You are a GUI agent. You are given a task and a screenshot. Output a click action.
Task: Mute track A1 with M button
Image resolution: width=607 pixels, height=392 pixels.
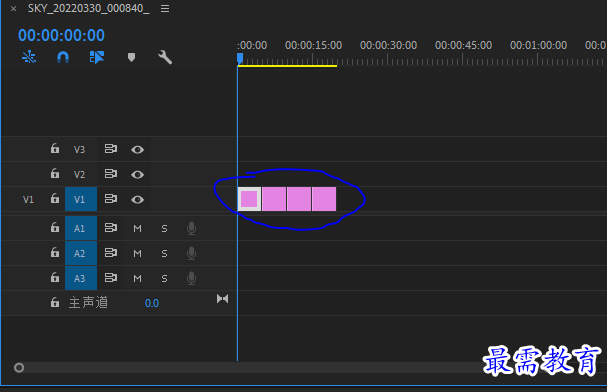[x=137, y=229]
